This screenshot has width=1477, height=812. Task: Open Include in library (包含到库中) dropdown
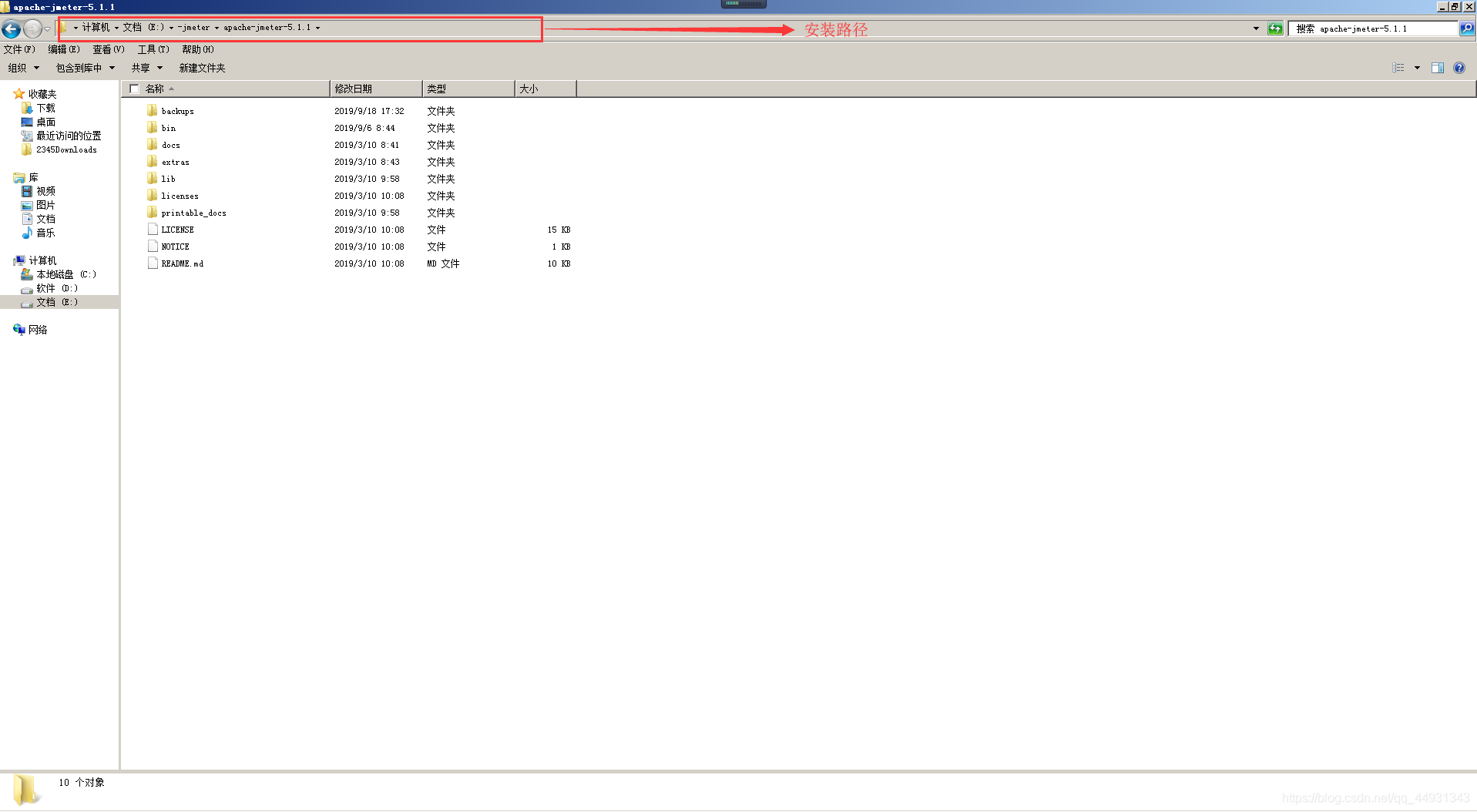point(85,68)
